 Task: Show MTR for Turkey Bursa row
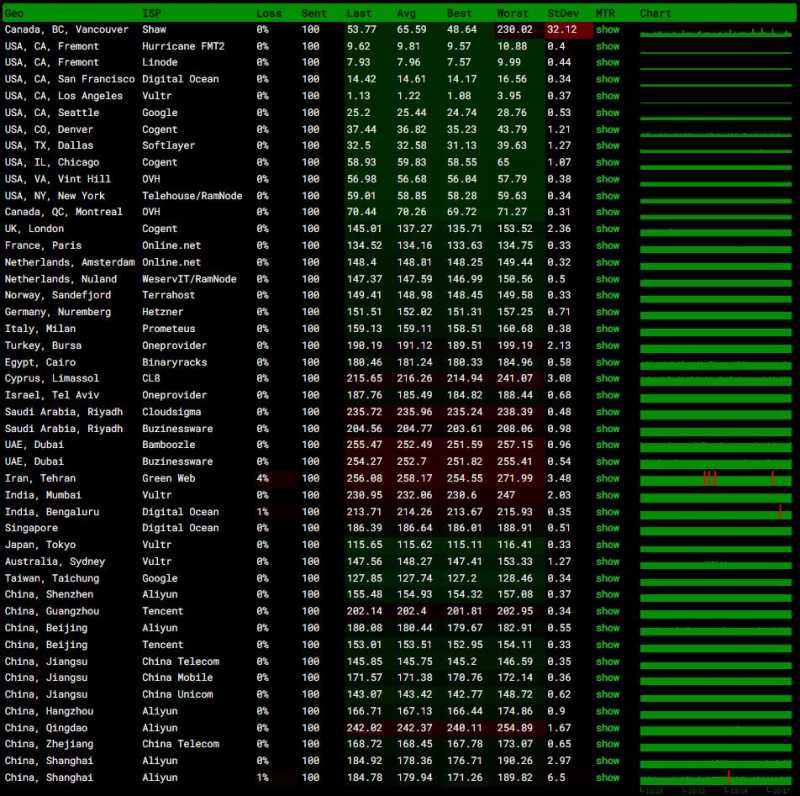click(x=607, y=345)
